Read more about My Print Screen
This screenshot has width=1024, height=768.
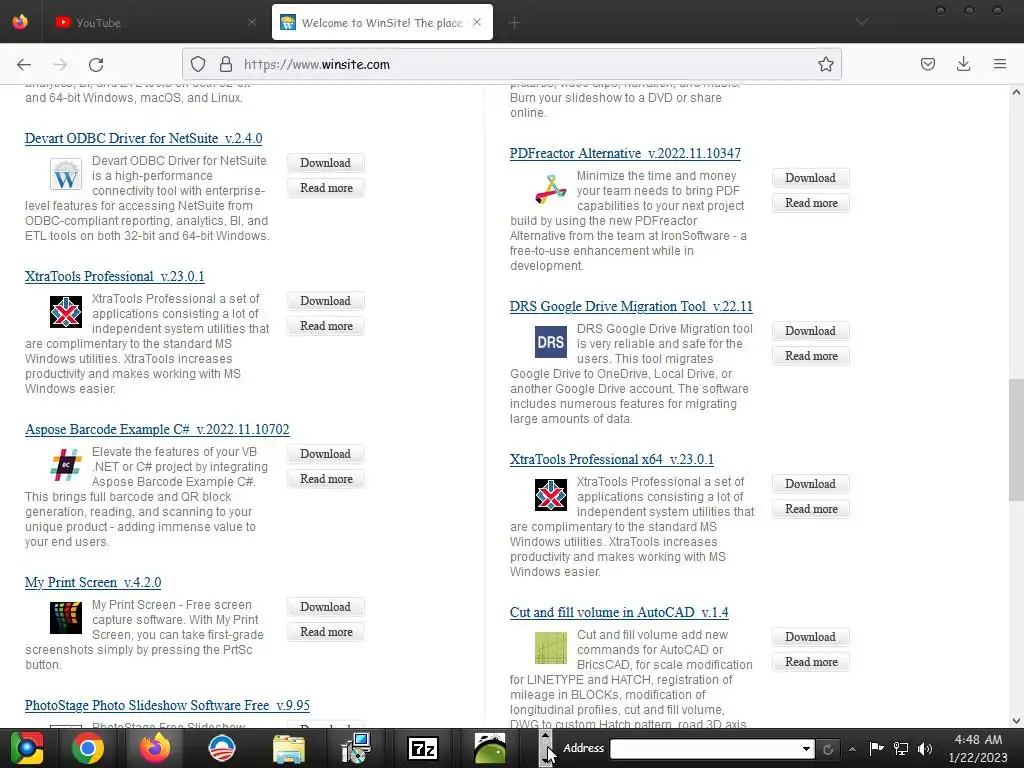[325, 632]
